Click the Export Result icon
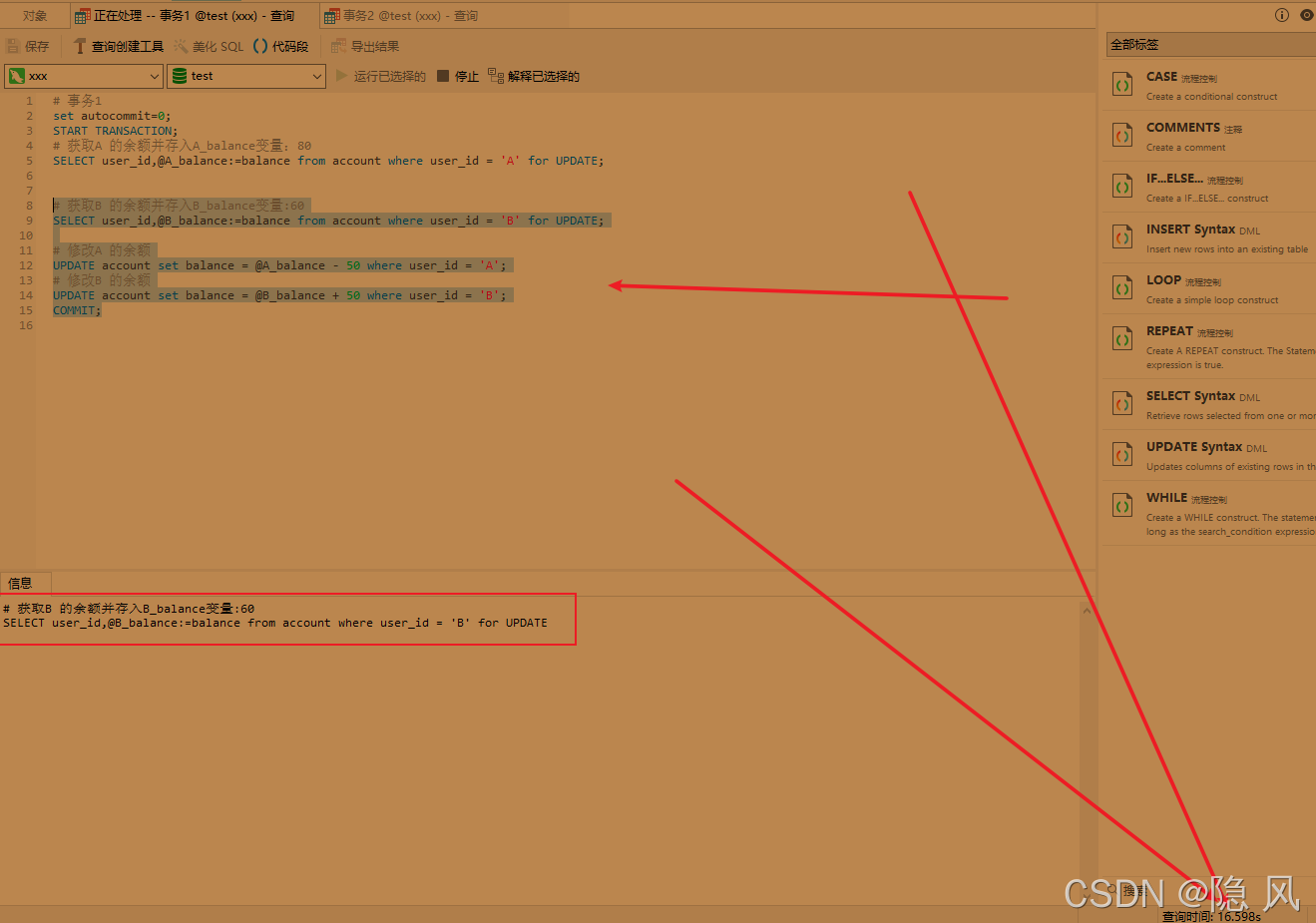The image size is (1316, 923). click(x=339, y=46)
